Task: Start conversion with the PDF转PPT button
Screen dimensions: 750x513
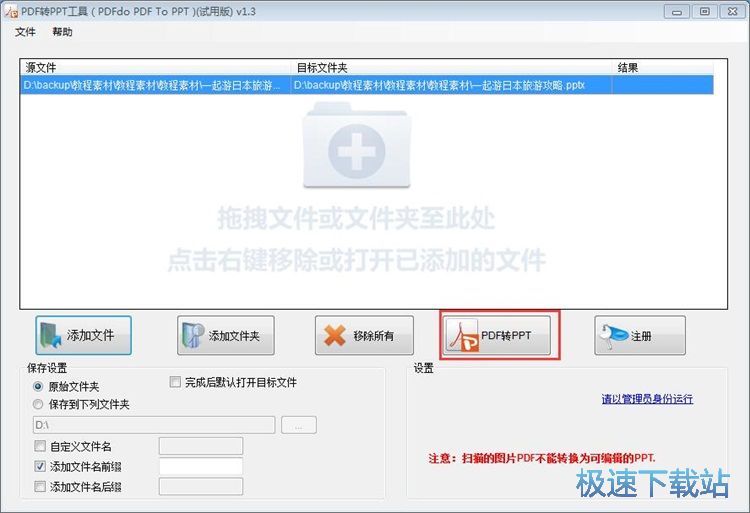Action: tap(498, 336)
